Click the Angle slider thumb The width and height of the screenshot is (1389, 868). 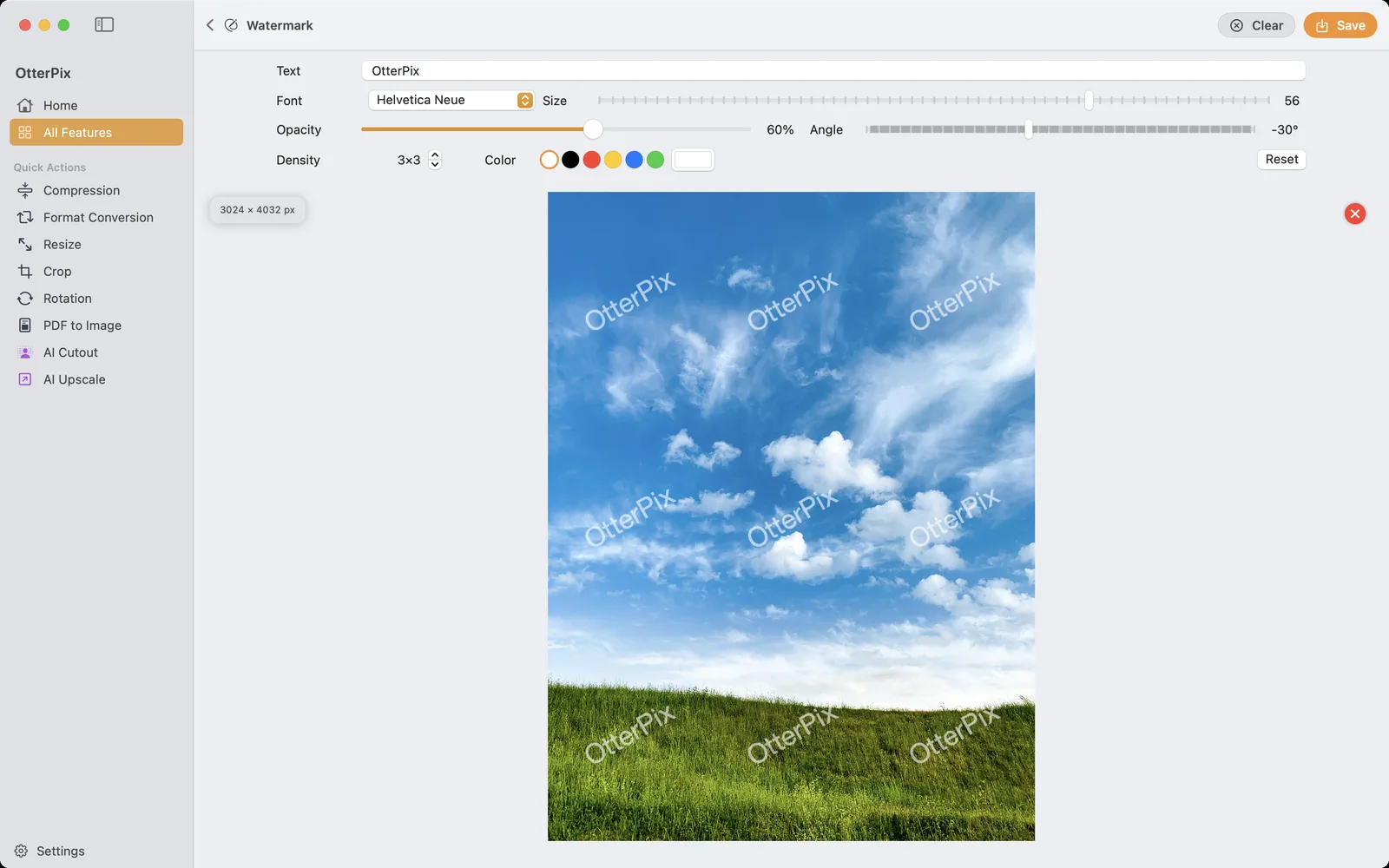1029,129
